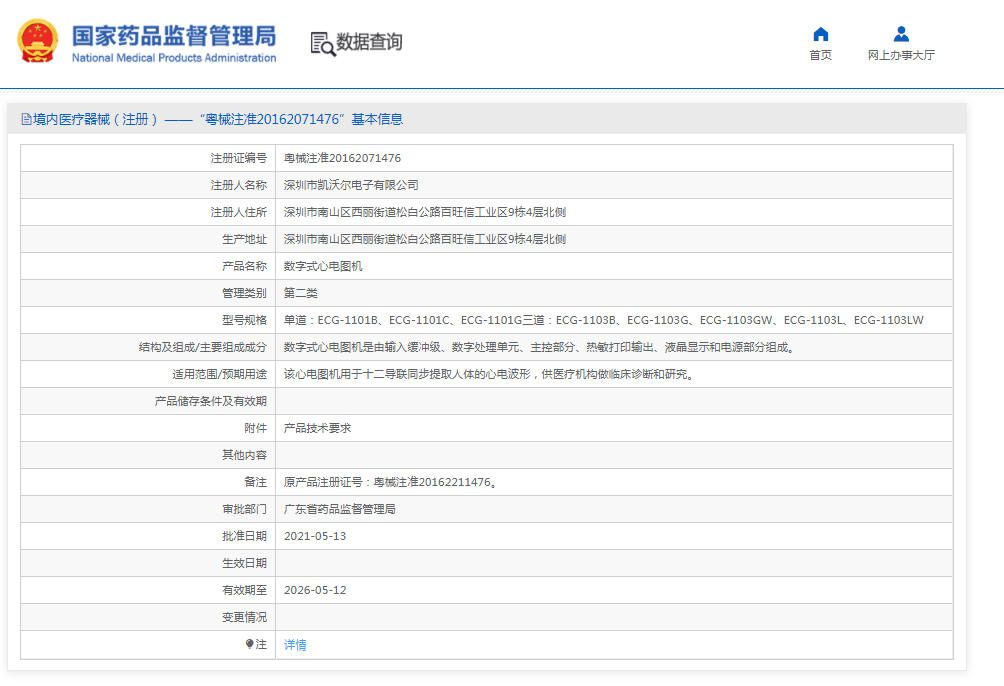
Task: Click the 国家药品监督管理局 site title
Action: tap(173, 36)
